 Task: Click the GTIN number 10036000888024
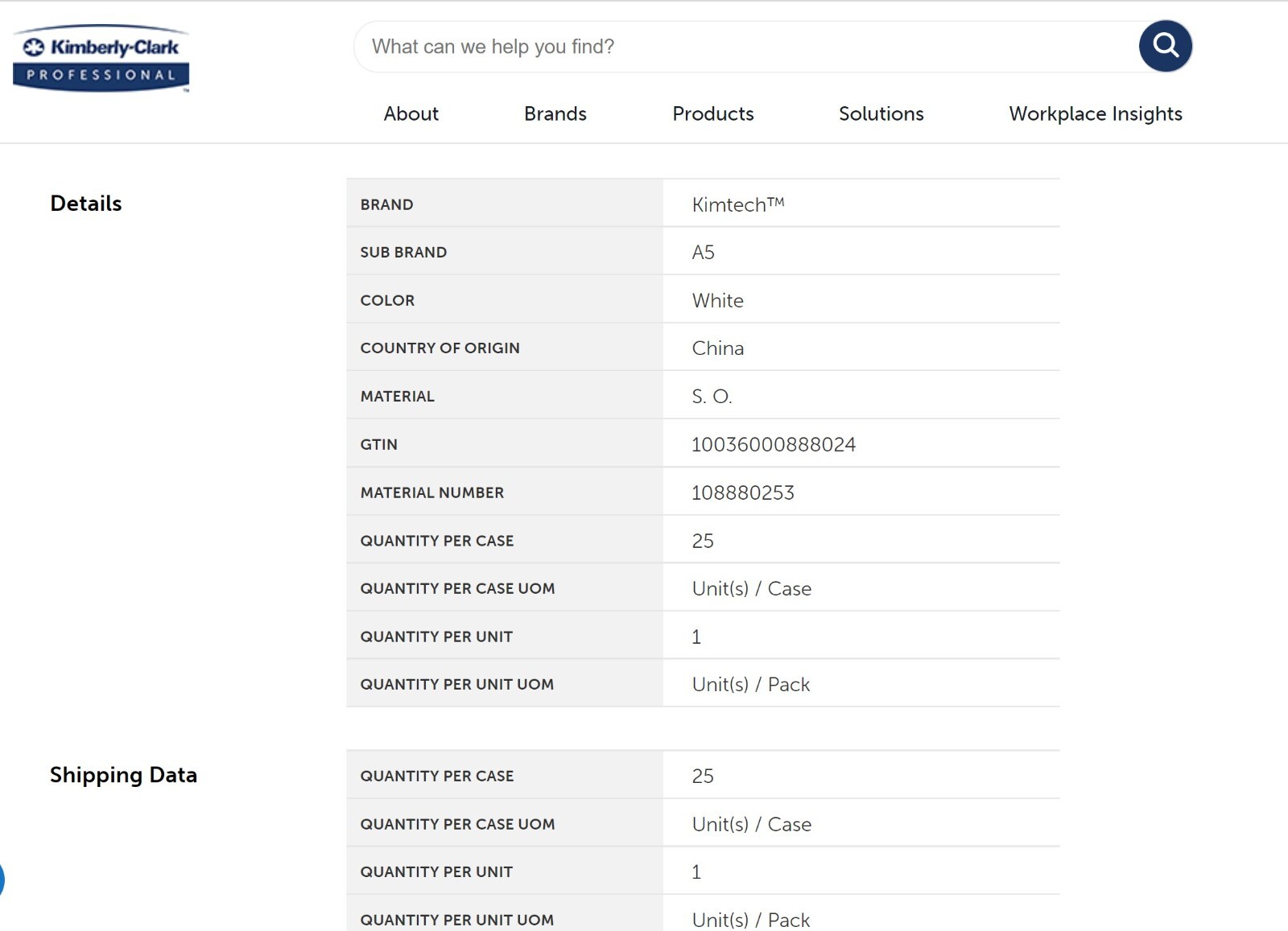point(773,444)
